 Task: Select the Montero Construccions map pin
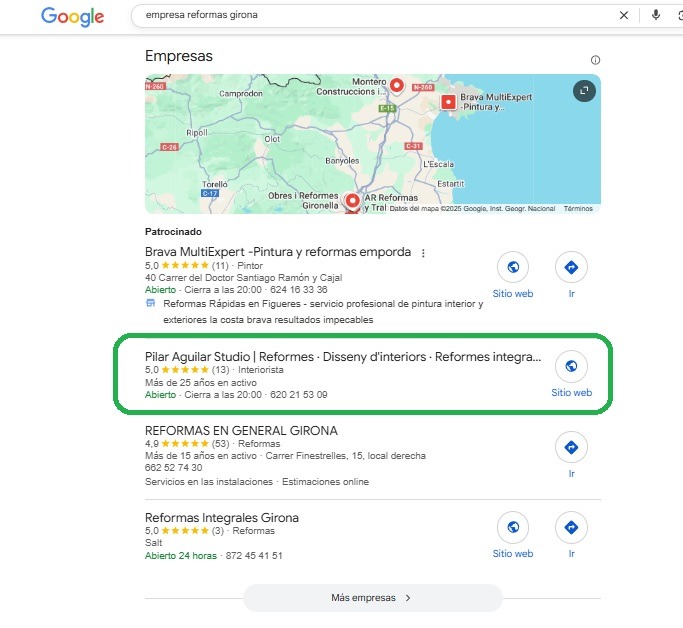tap(396, 85)
